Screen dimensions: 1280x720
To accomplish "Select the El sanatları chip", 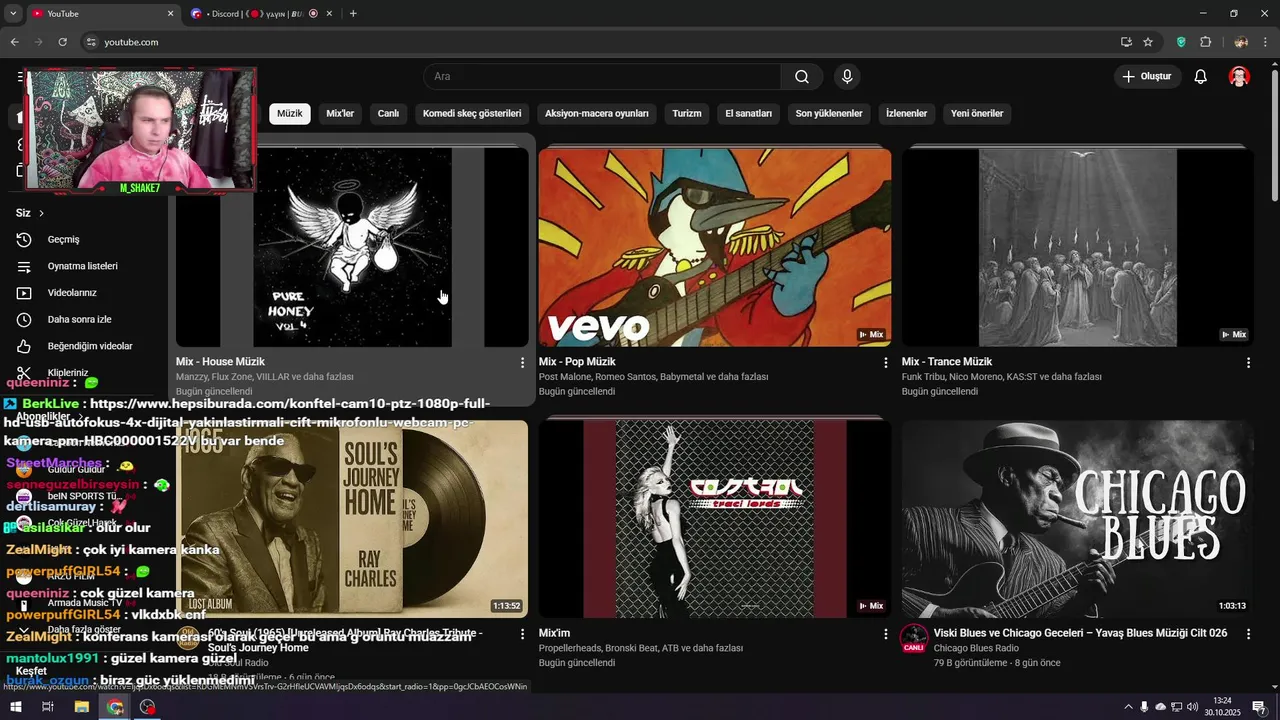I will click(x=748, y=114).
